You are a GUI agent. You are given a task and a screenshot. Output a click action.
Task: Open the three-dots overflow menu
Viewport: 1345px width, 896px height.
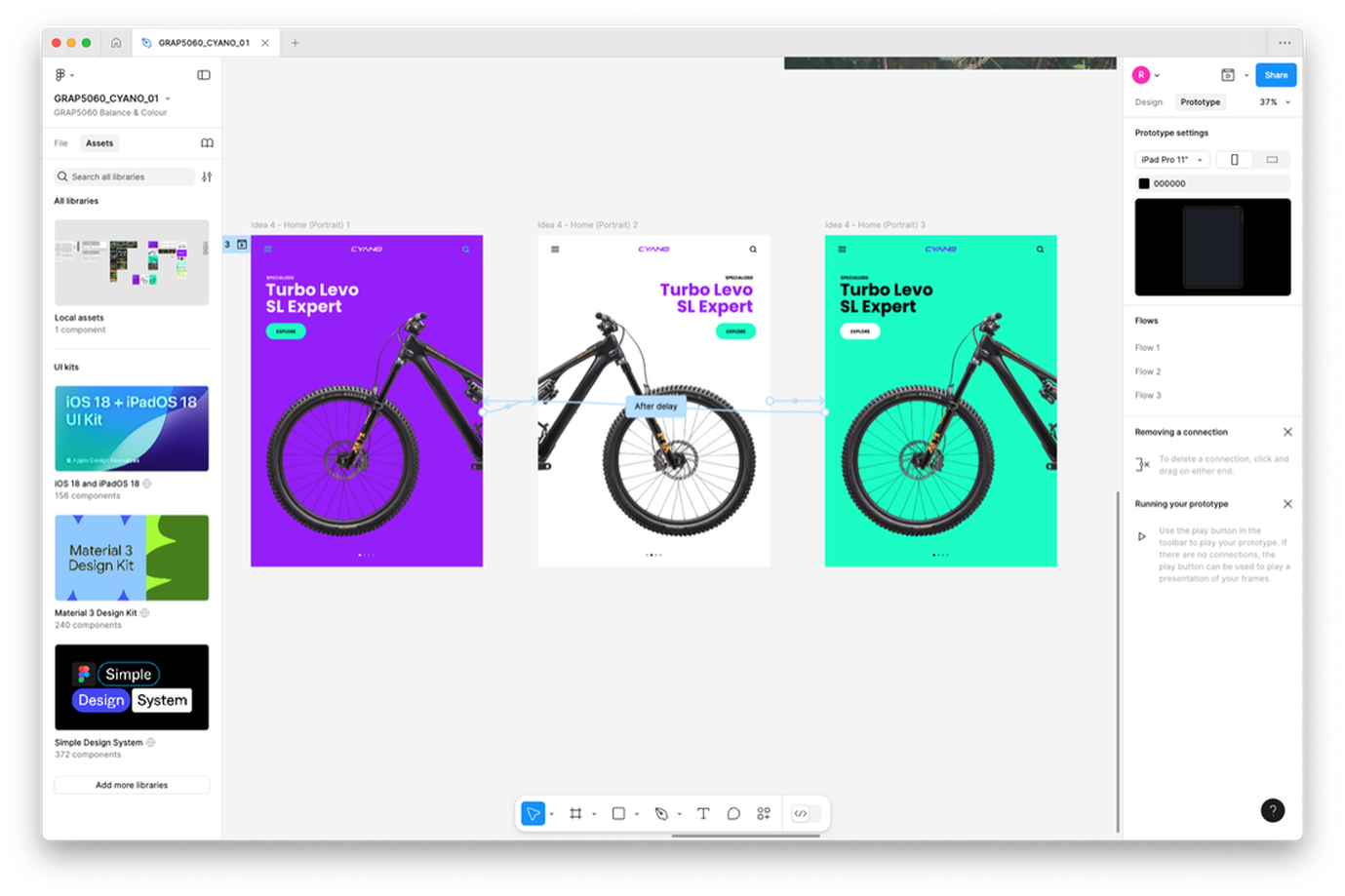tap(1285, 43)
